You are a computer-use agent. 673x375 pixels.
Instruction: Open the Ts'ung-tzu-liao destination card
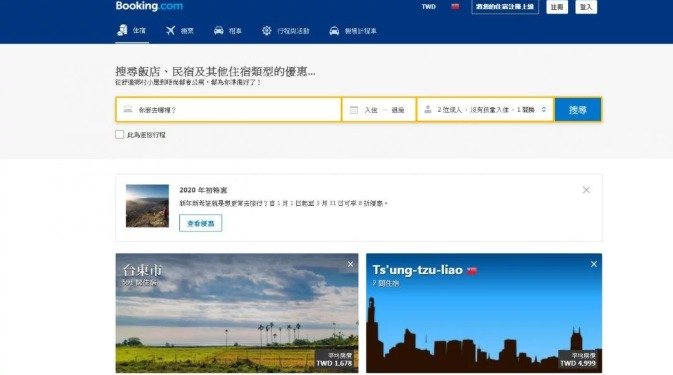484,313
